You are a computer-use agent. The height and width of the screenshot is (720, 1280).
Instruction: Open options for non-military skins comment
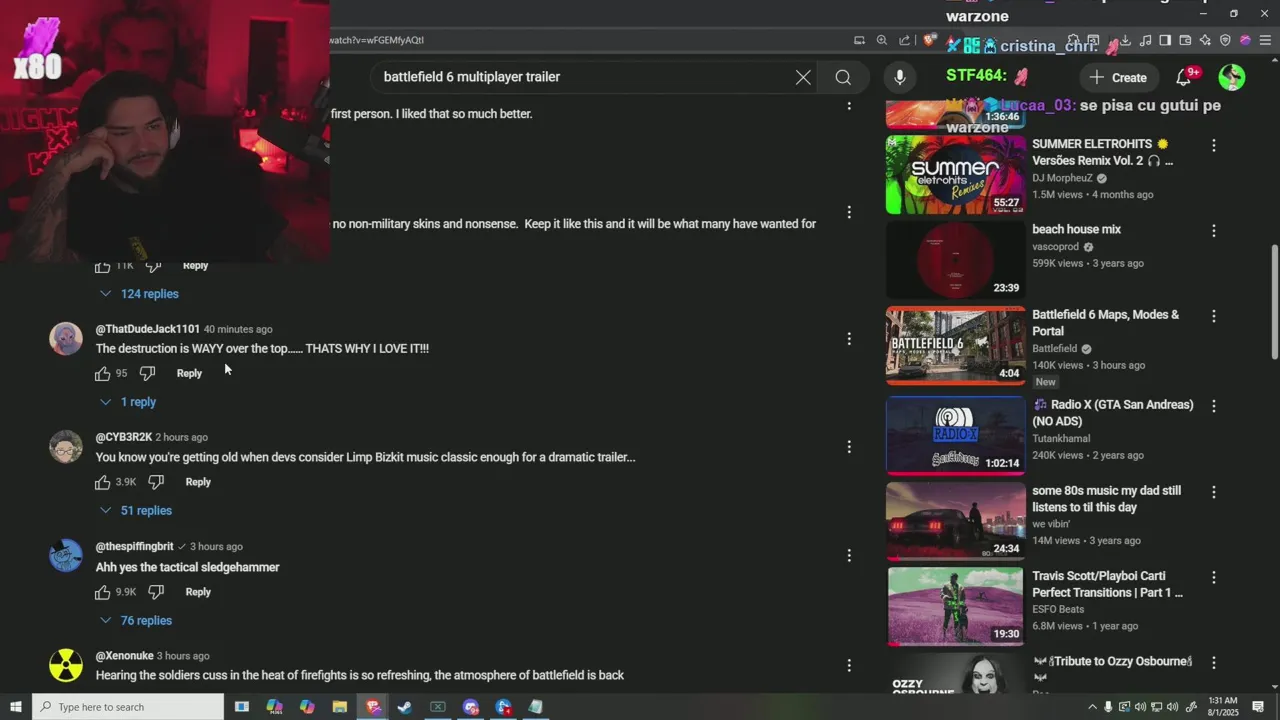point(849,212)
